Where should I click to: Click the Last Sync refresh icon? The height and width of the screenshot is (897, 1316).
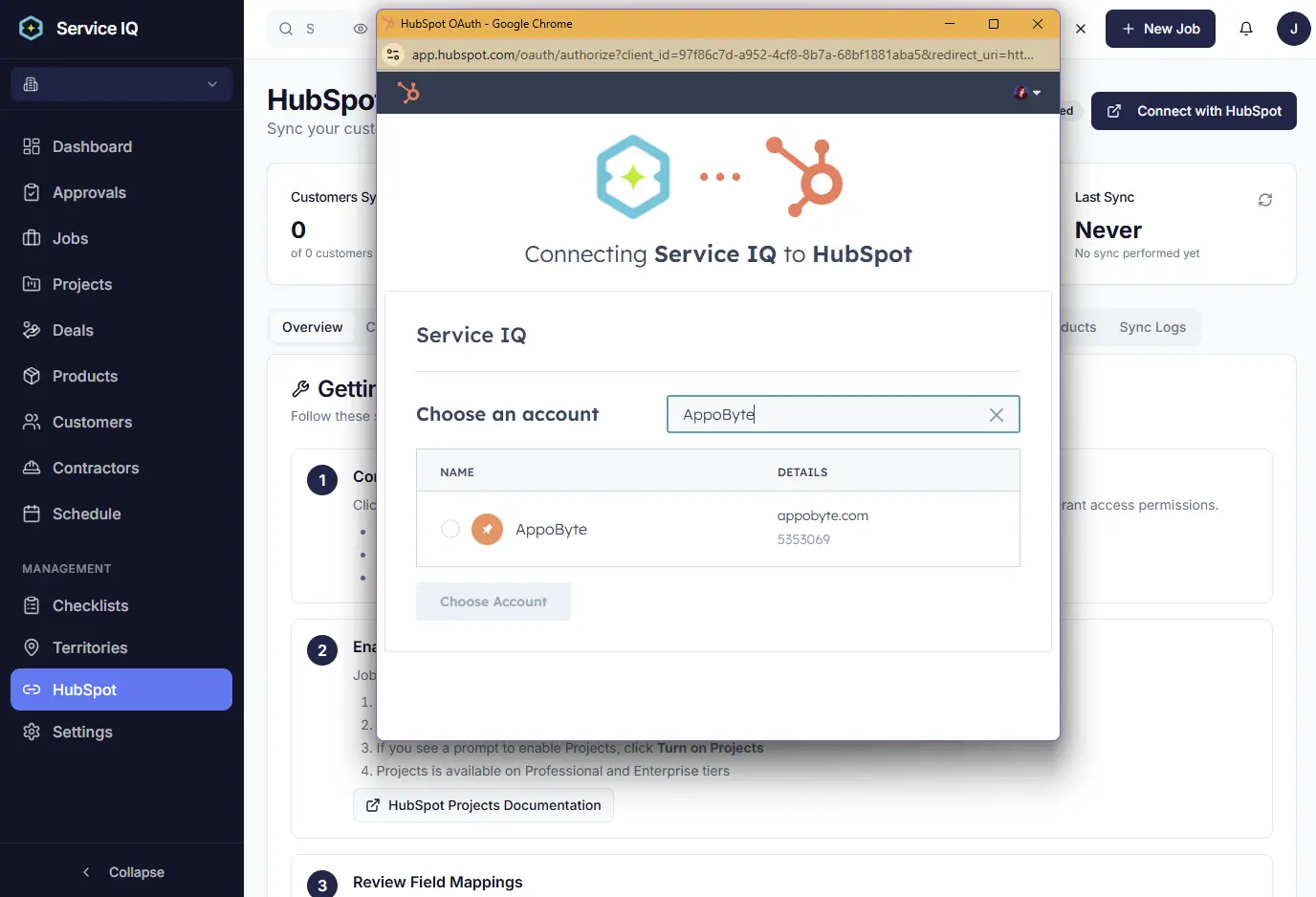1265,200
